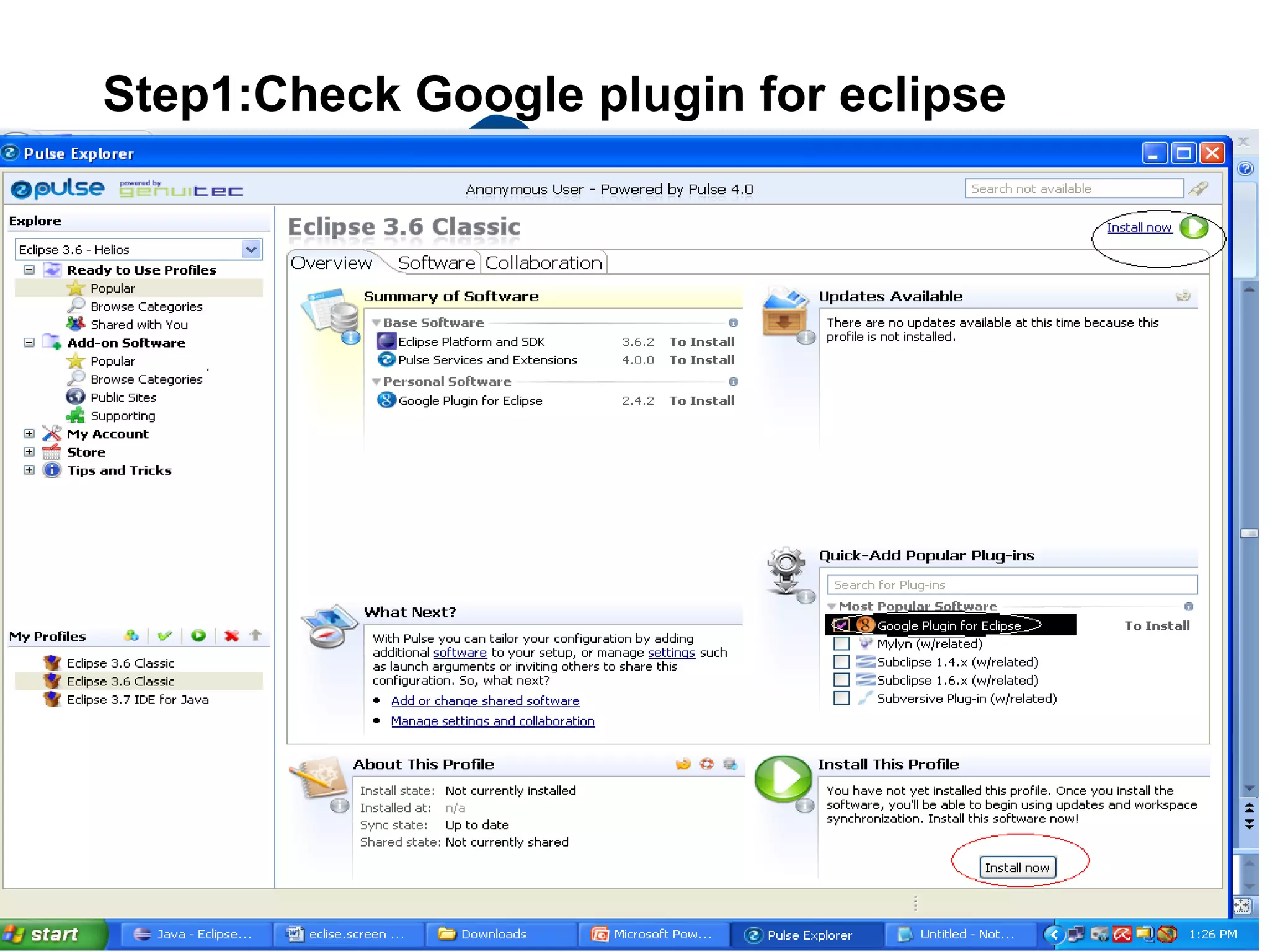Click the Eclipse Platform and SDK icon
The height and width of the screenshot is (952, 1270).
(x=386, y=341)
